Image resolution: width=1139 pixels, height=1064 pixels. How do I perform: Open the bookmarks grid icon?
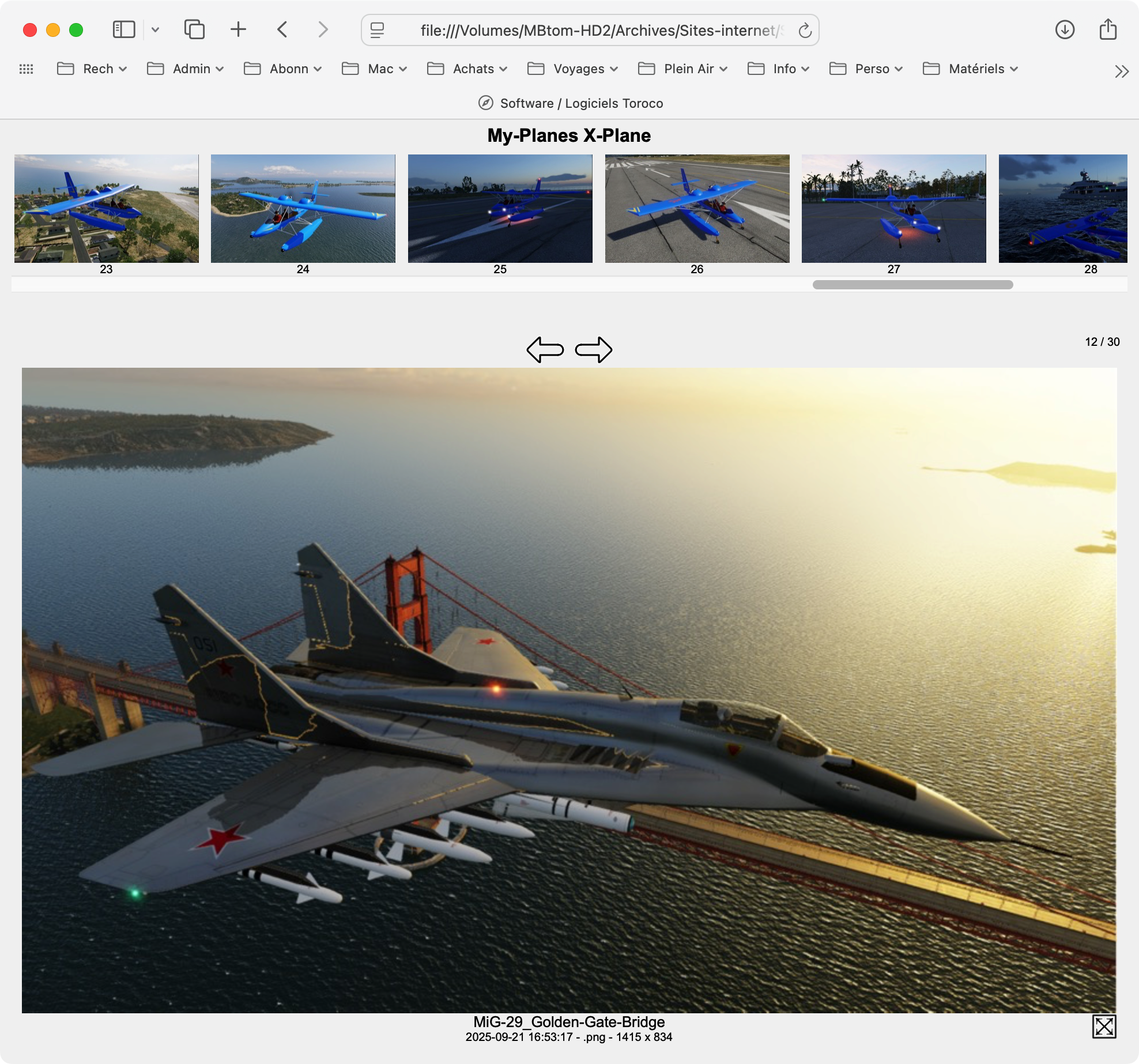(27, 69)
